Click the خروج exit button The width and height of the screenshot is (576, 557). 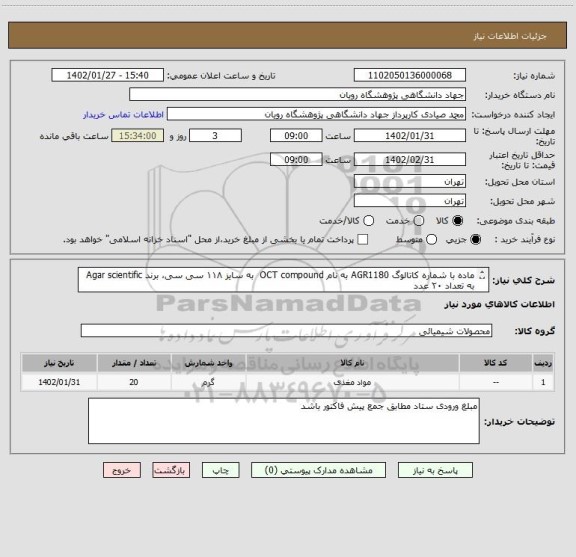[x=122, y=470]
